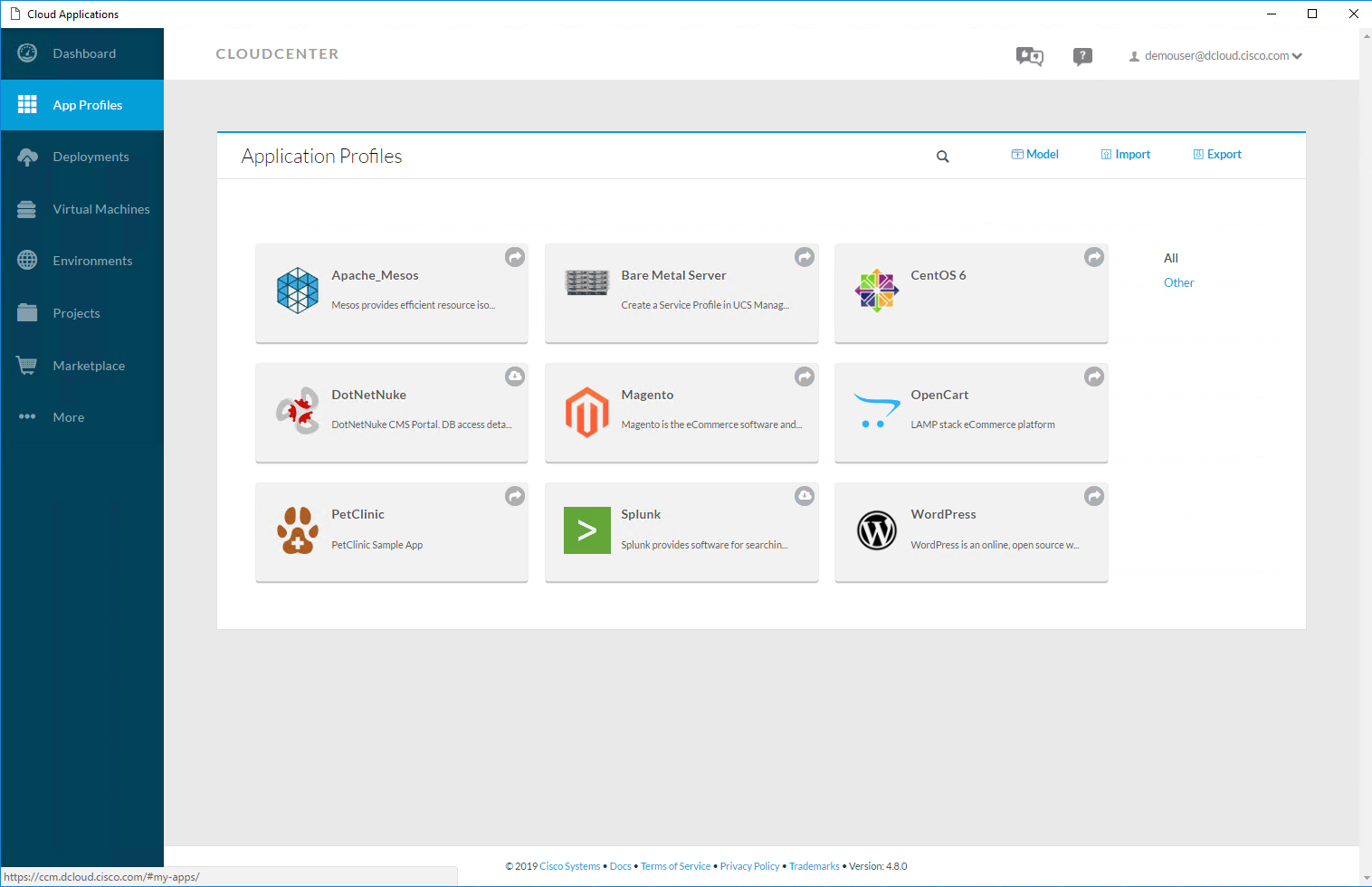Open Projects in the sidebar

coord(76,313)
